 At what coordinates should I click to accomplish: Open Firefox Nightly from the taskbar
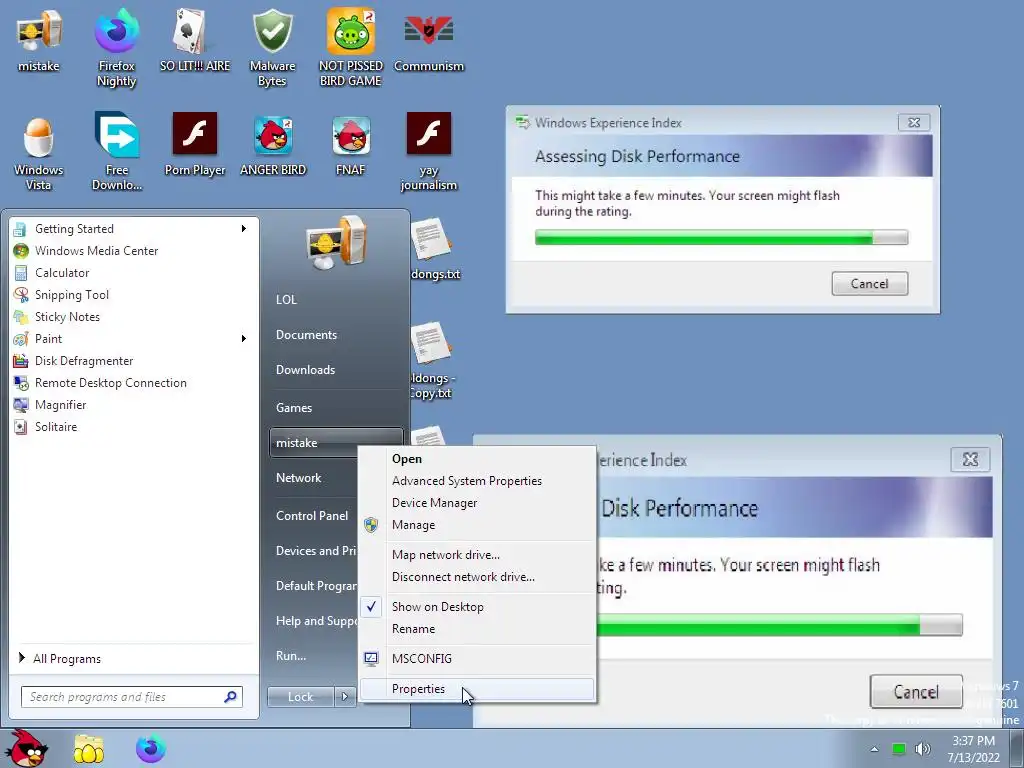tap(151, 749)
